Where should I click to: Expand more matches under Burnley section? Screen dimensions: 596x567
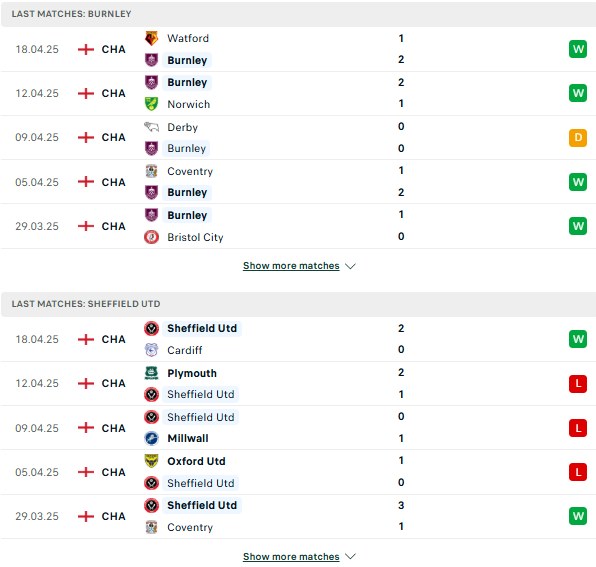[291, 266]
